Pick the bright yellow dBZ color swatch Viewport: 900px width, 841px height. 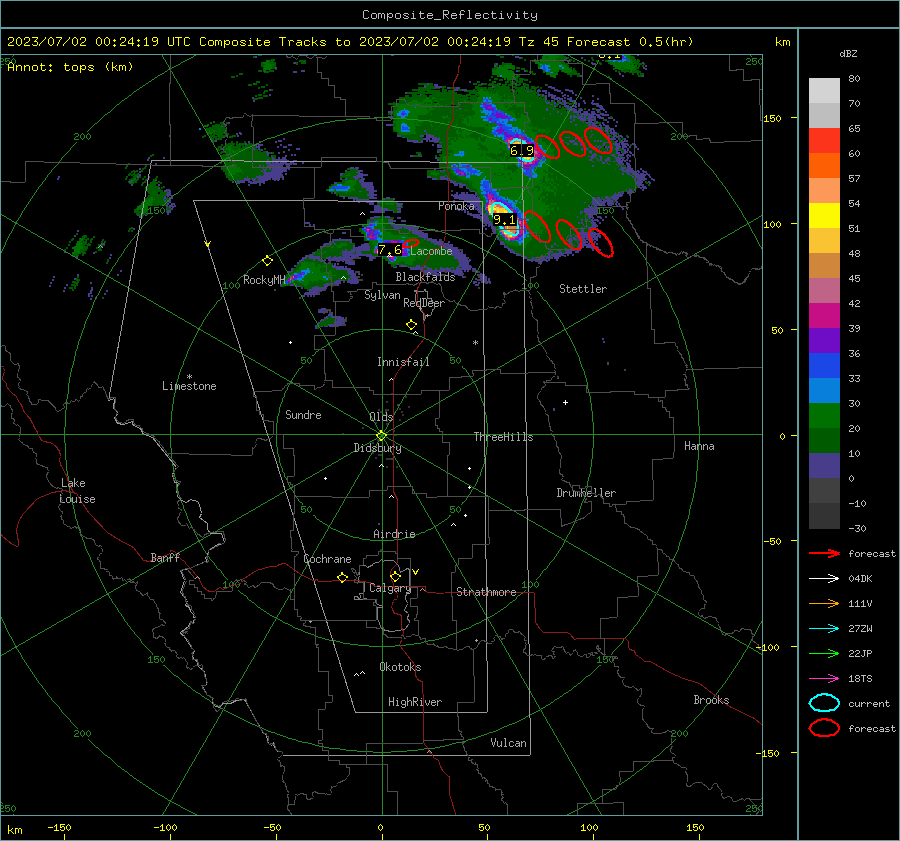coord(824,215)
